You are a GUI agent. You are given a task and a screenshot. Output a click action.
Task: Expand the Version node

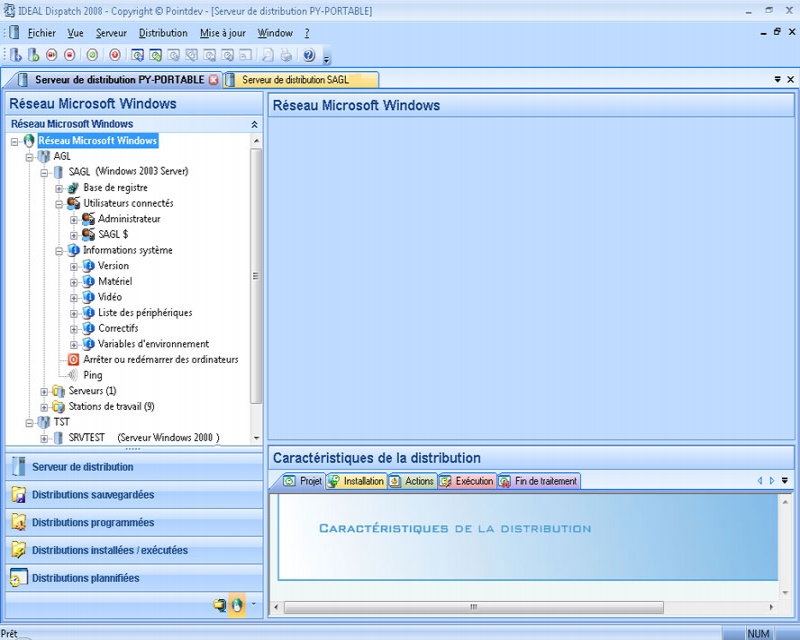[x=74, y=267]
